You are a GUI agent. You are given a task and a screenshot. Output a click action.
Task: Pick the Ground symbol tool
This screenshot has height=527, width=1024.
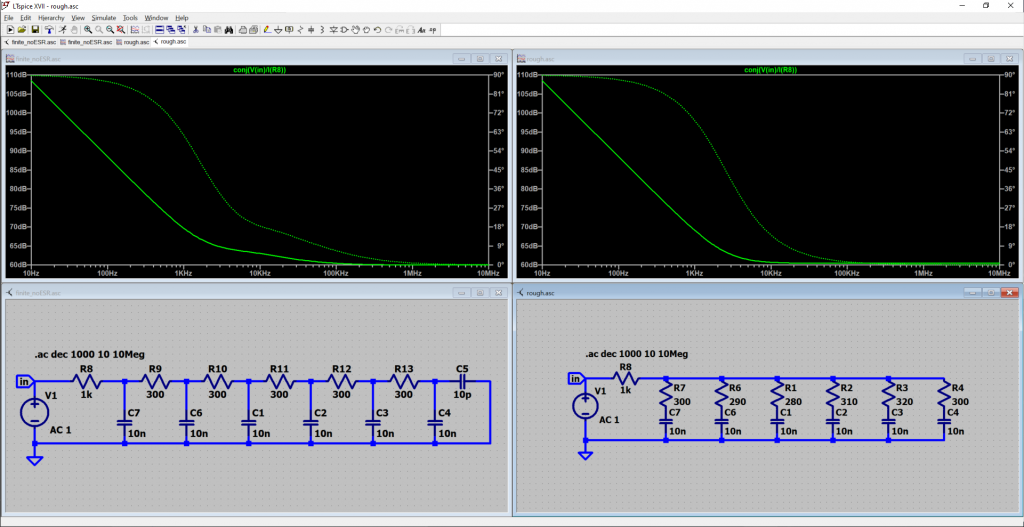[x=279, y=30]
